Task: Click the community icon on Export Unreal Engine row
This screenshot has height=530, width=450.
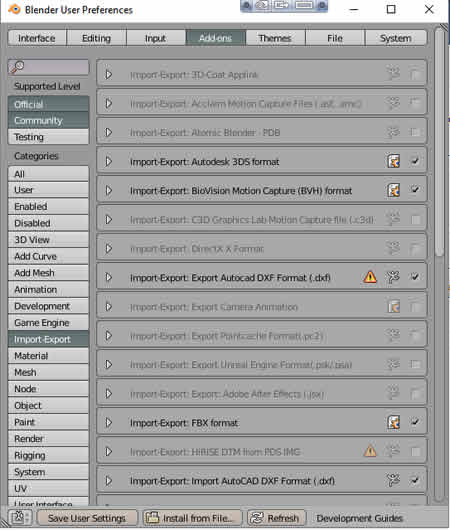Action: pyautogui.click(x=393, y=364)
